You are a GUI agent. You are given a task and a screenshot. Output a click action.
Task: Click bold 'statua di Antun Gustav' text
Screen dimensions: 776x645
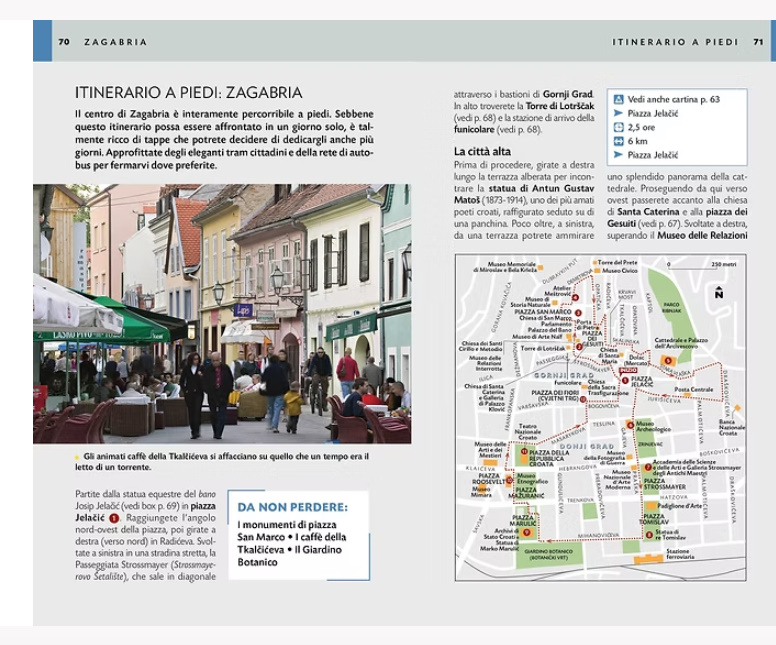click(x=541, y=189)
